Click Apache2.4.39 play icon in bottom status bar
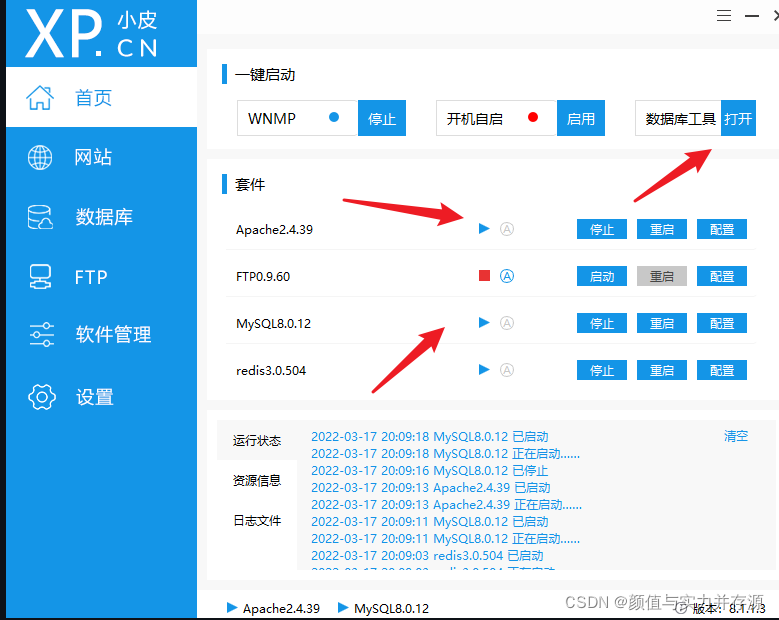Image resolution: width=779 pixels, height=620 pixels. coord(232,607)
